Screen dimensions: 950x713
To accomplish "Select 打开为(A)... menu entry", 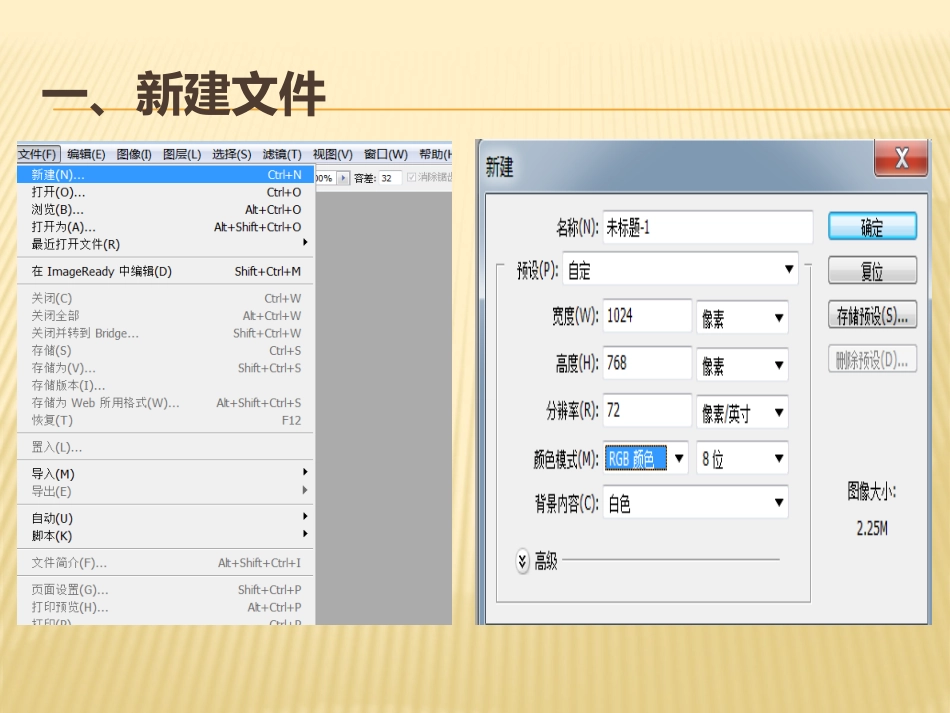I will coord(165,227).
